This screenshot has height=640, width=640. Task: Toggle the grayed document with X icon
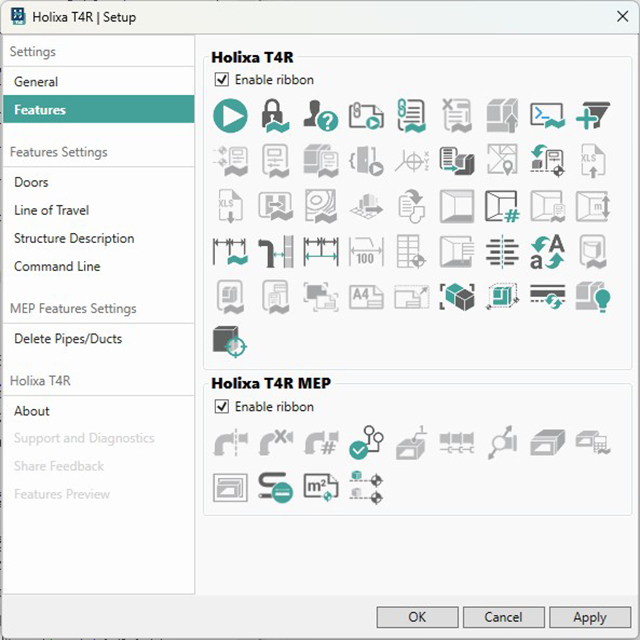point(457,116)
